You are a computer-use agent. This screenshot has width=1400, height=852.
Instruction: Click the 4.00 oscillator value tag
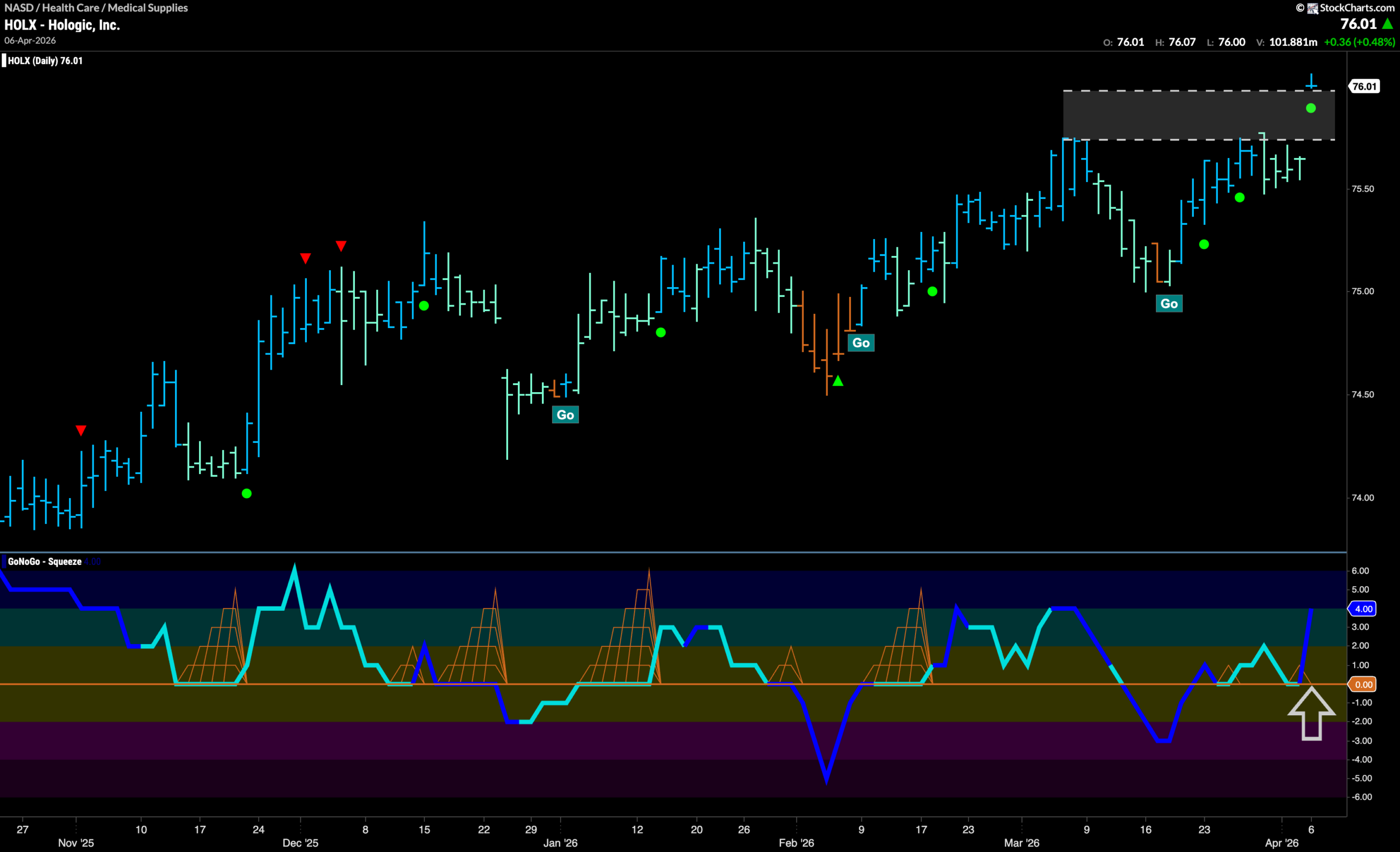coord(1363,609)
